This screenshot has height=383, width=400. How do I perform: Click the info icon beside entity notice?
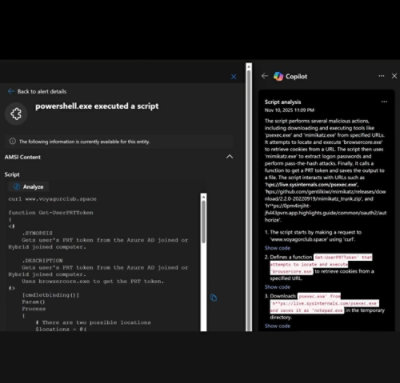pyautogui.click(x=12, y=141)
